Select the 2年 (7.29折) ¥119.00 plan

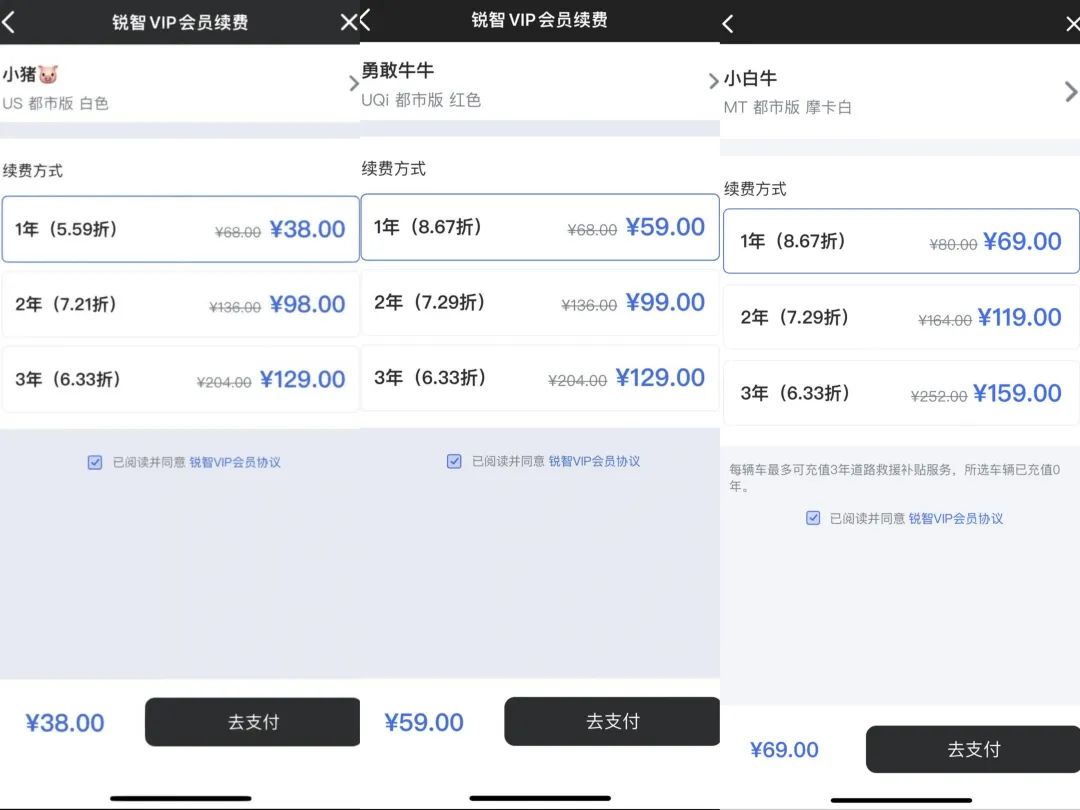click(901, 317)
